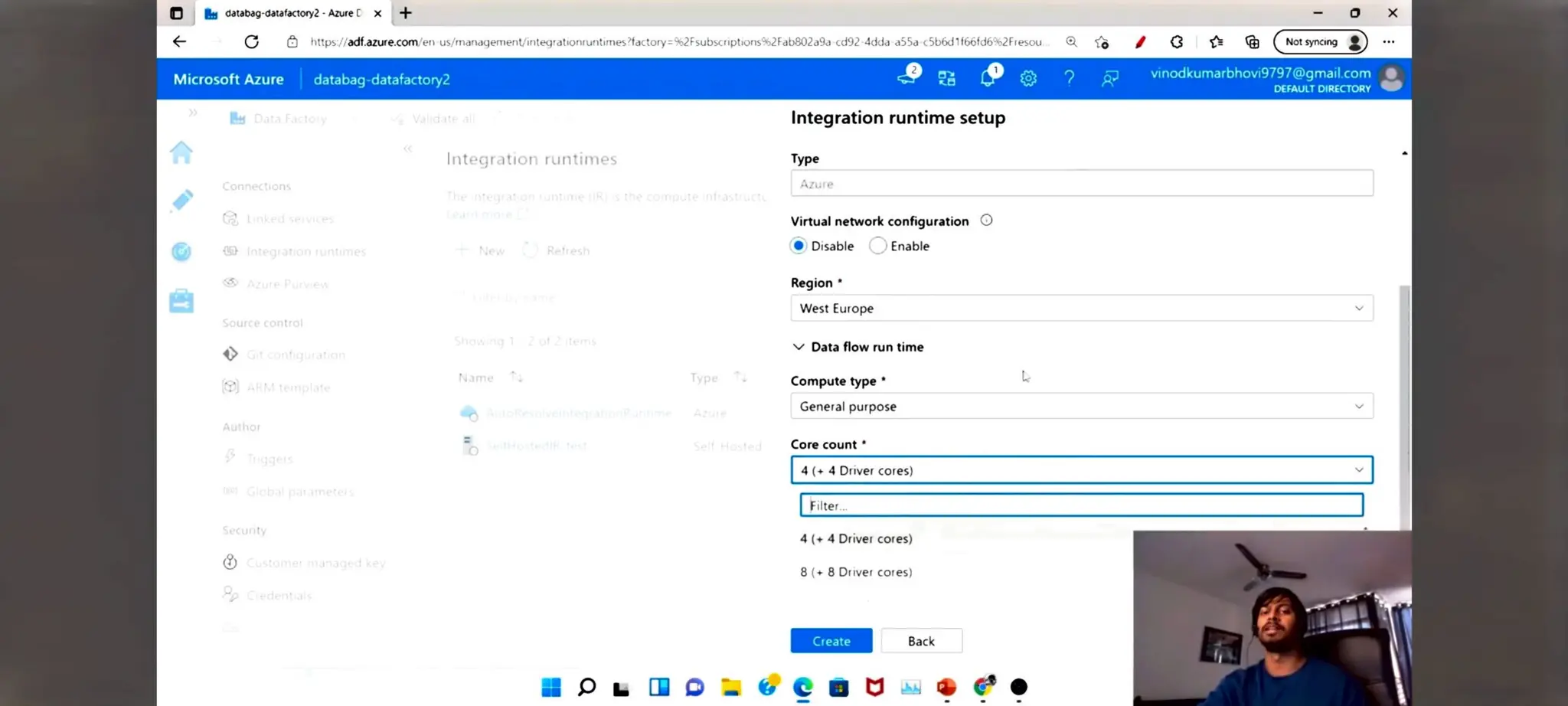Open the settings gear in Azure header

pos(1028,78)
